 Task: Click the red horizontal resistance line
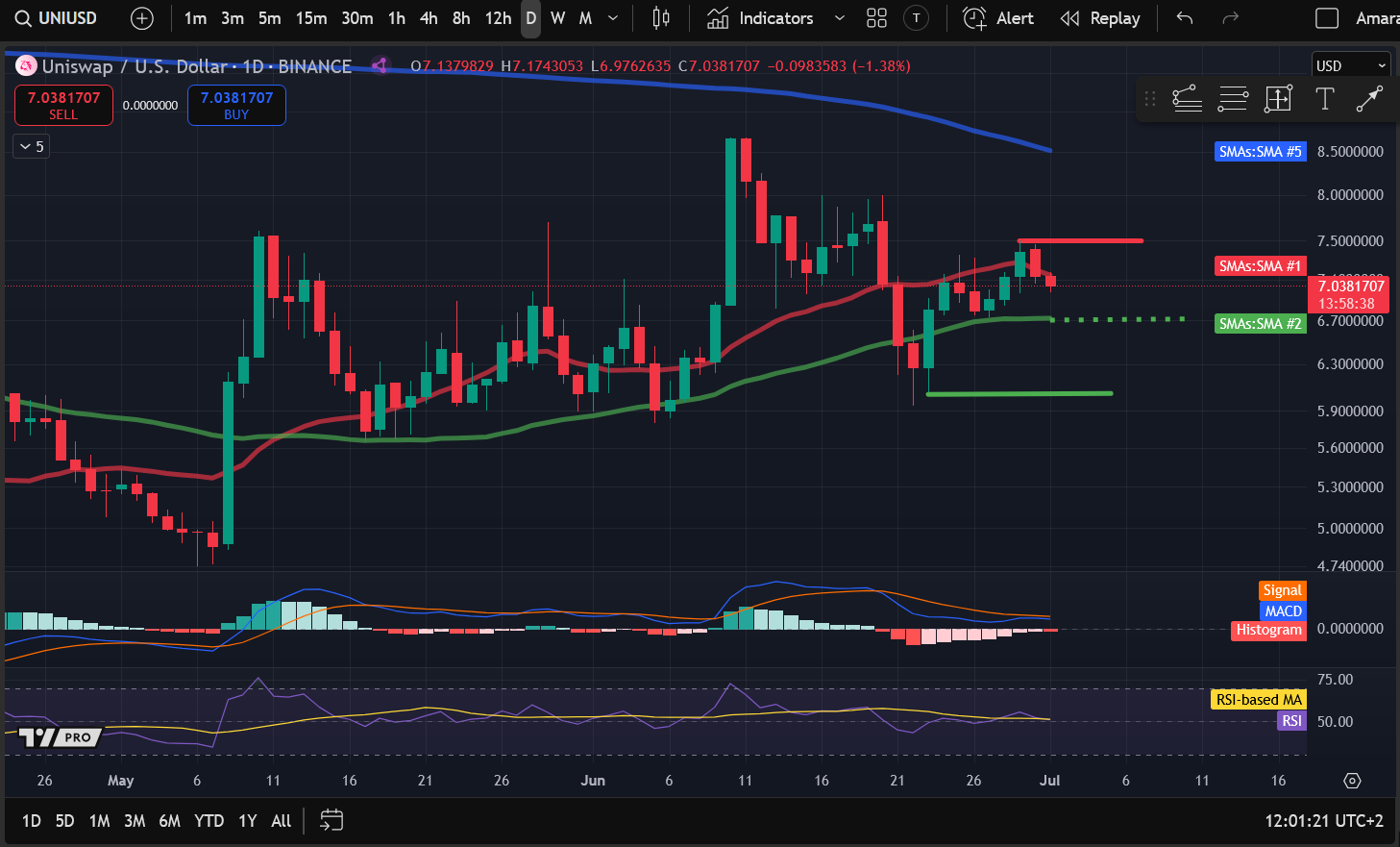1080,240
